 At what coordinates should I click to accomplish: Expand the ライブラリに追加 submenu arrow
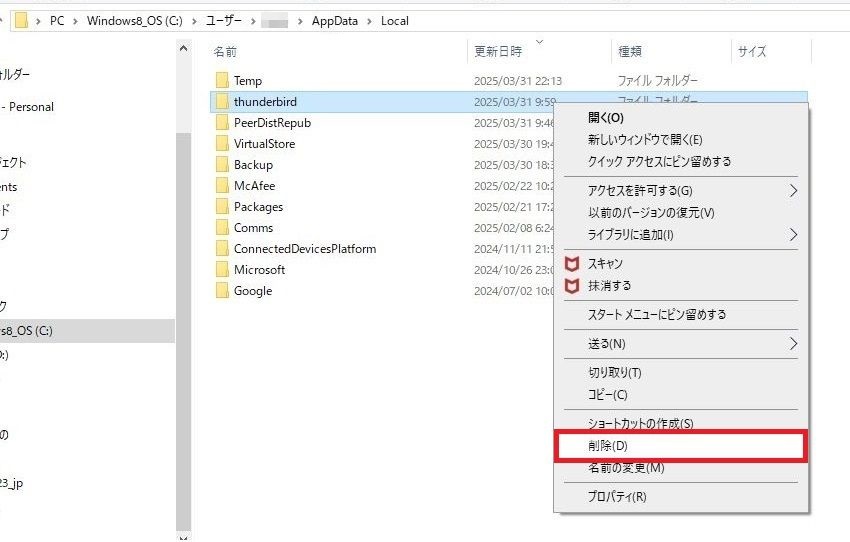pyautogui.click(x=794, y=235)
